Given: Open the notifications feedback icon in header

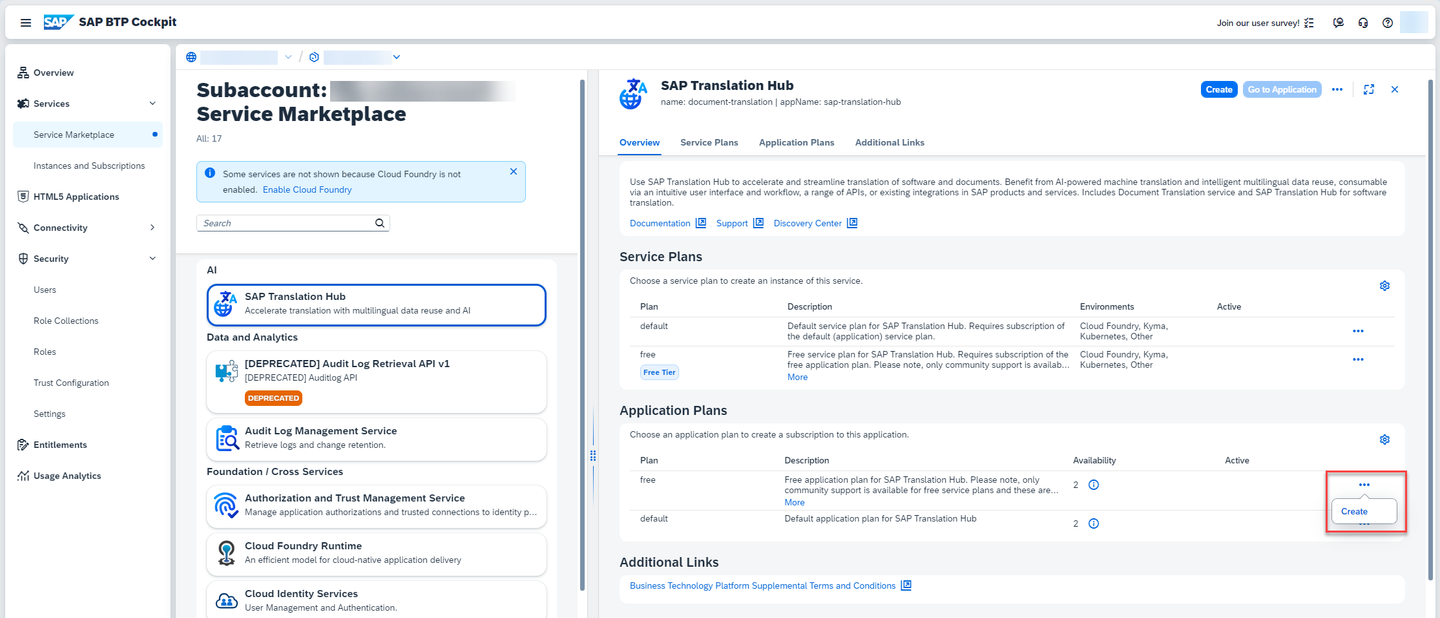Looking at the screenshot, I should 1338,23.
